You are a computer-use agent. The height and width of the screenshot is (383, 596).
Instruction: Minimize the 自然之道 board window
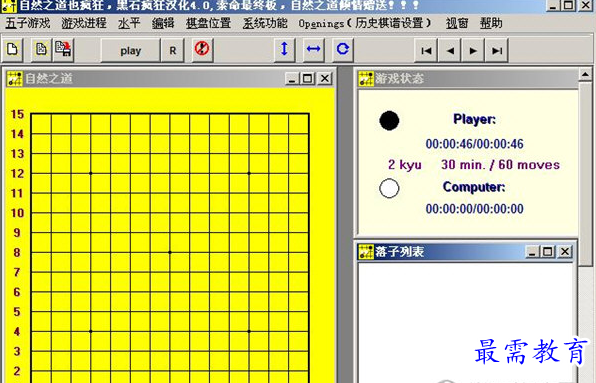pos(292,79)
